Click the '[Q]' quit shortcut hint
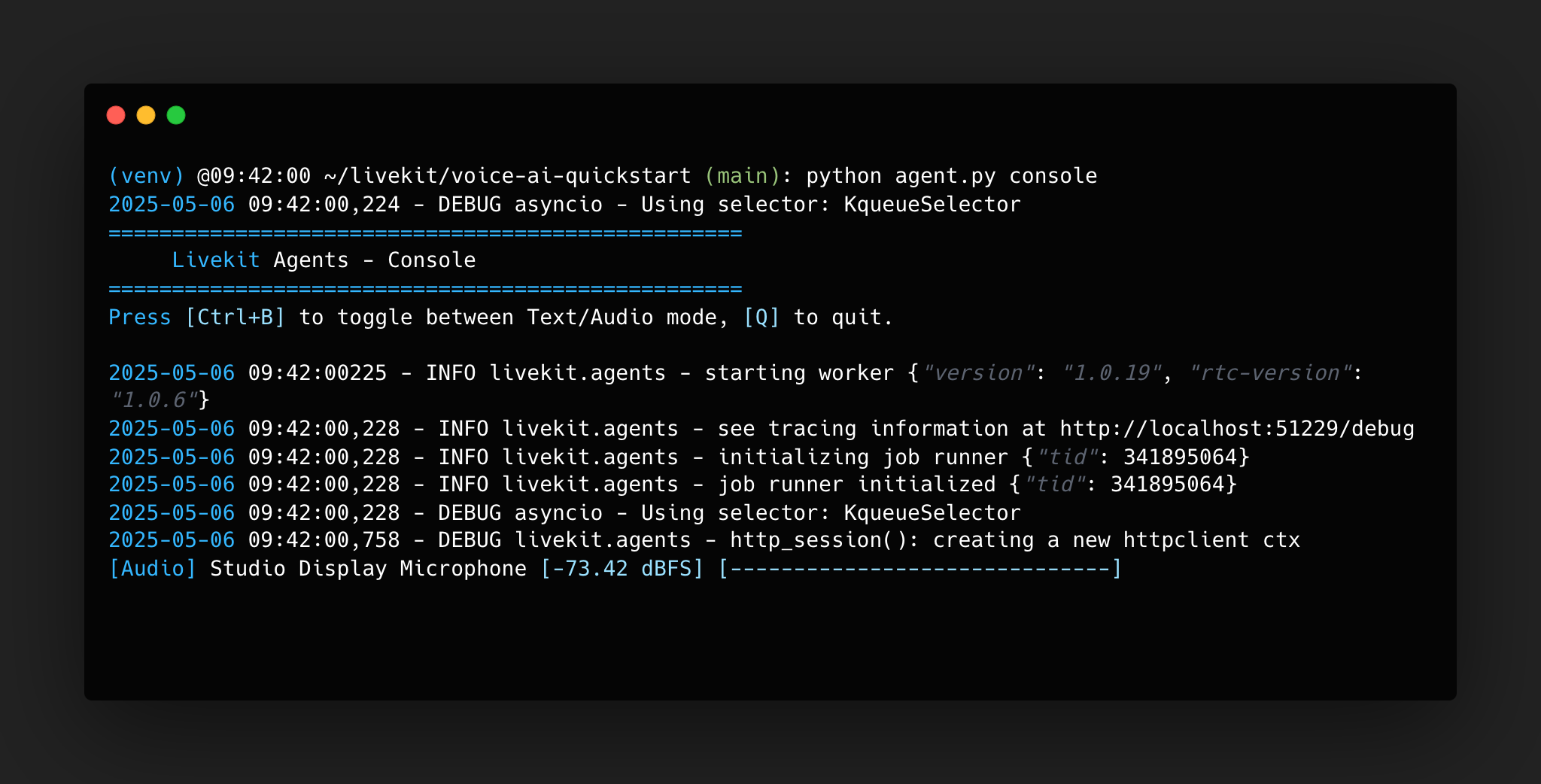 pos(761,318)
